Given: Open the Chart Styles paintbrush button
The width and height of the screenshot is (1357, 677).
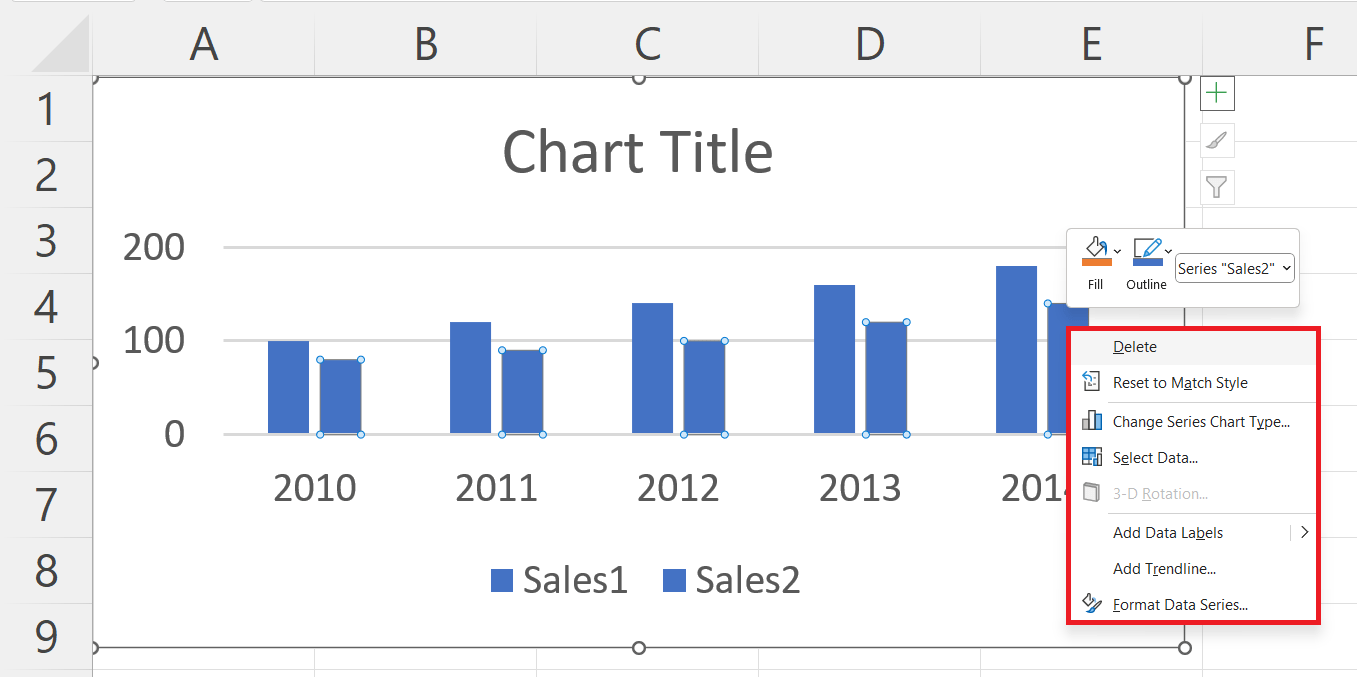Looking at the screenshot, I should (1217, 141).
